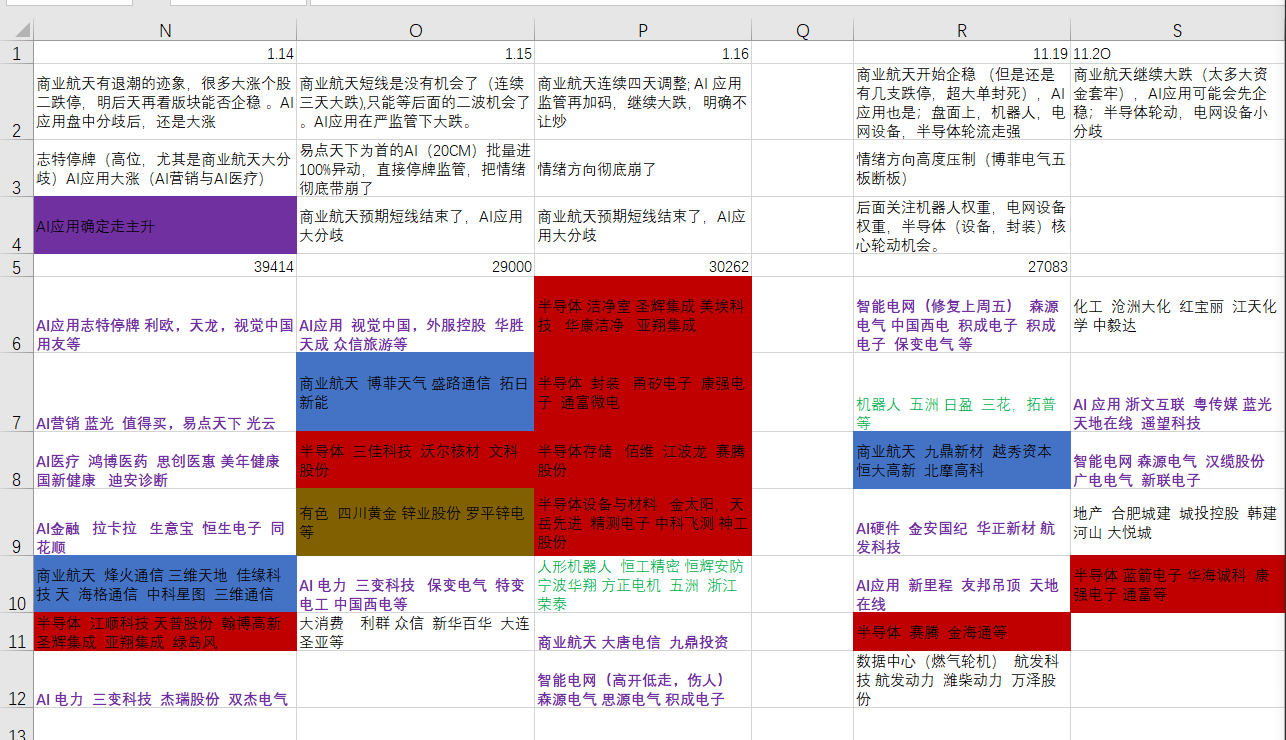Select cell '数据中心（燃气轮机）航发科技'
1286x740 pixels.
point(961,680)
